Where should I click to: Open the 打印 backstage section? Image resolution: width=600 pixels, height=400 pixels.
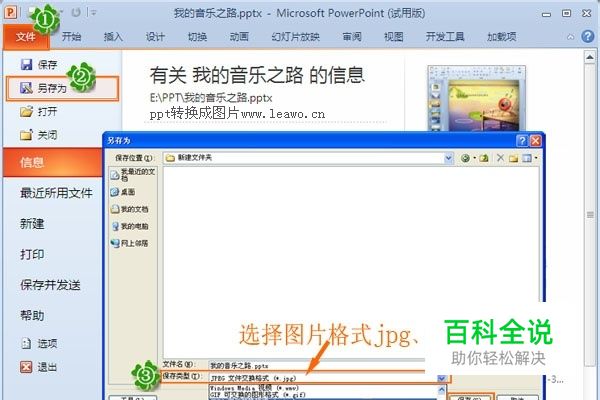coord(32,254)
